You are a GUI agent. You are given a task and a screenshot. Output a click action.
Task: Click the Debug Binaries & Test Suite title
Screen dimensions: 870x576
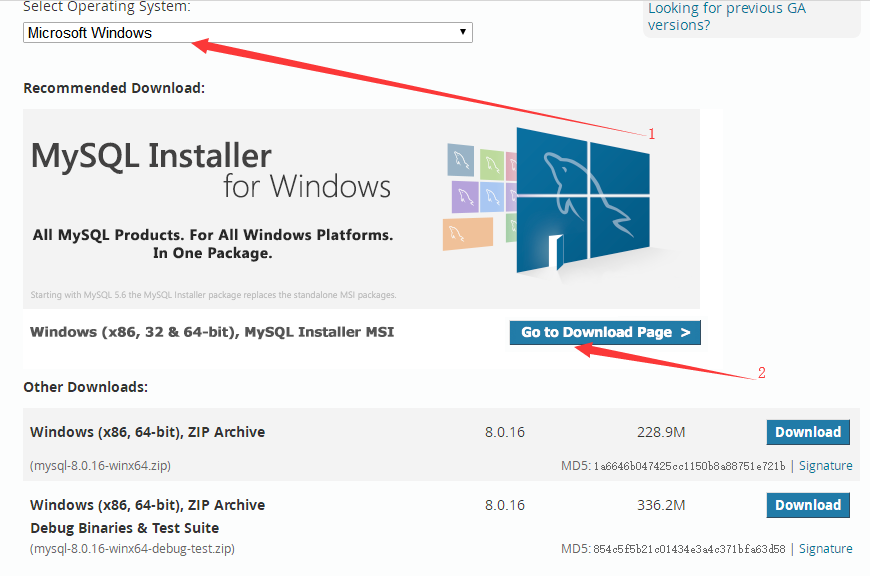tap(125, 528)
